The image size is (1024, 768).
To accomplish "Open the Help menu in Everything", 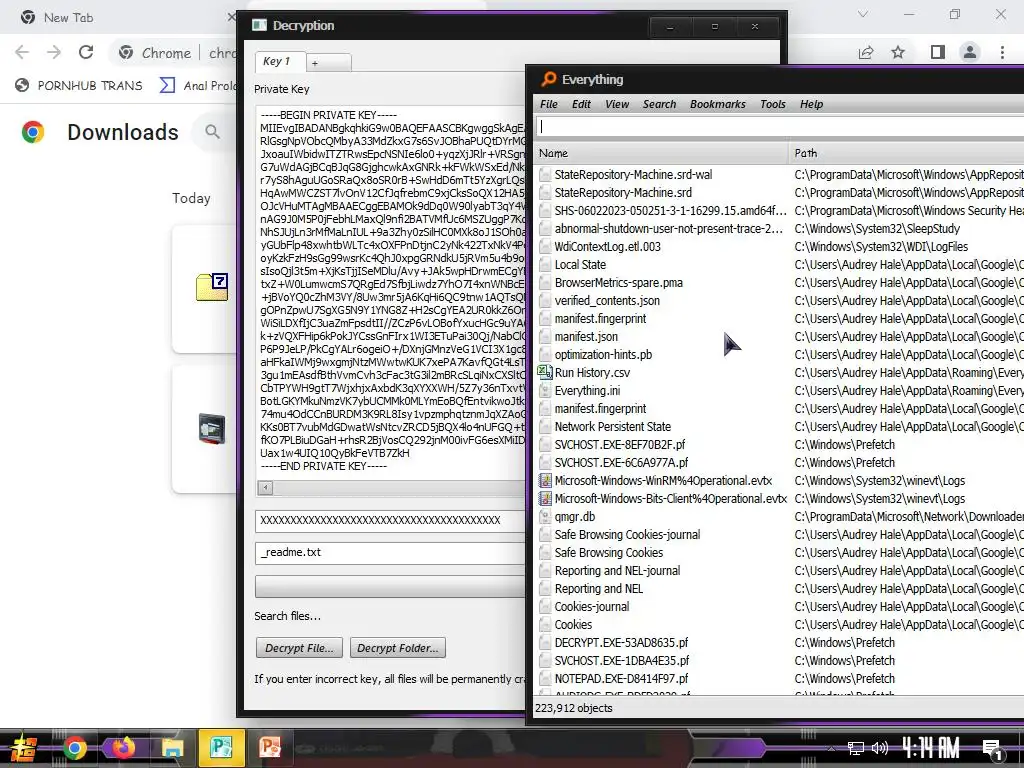I will click(x=811, y=104).
